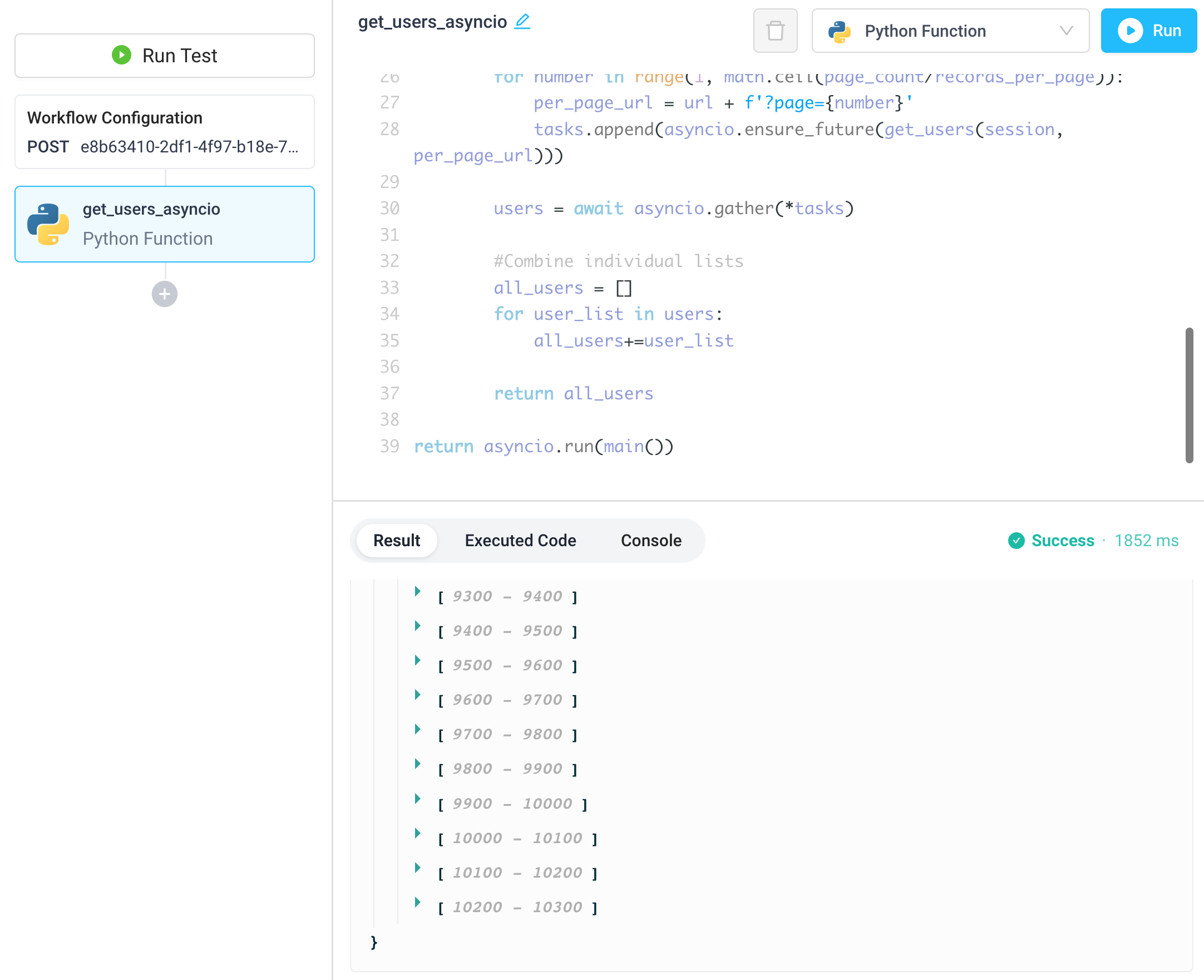
Task: Click the plus icon to add a new node
Action: pos(164,294)
